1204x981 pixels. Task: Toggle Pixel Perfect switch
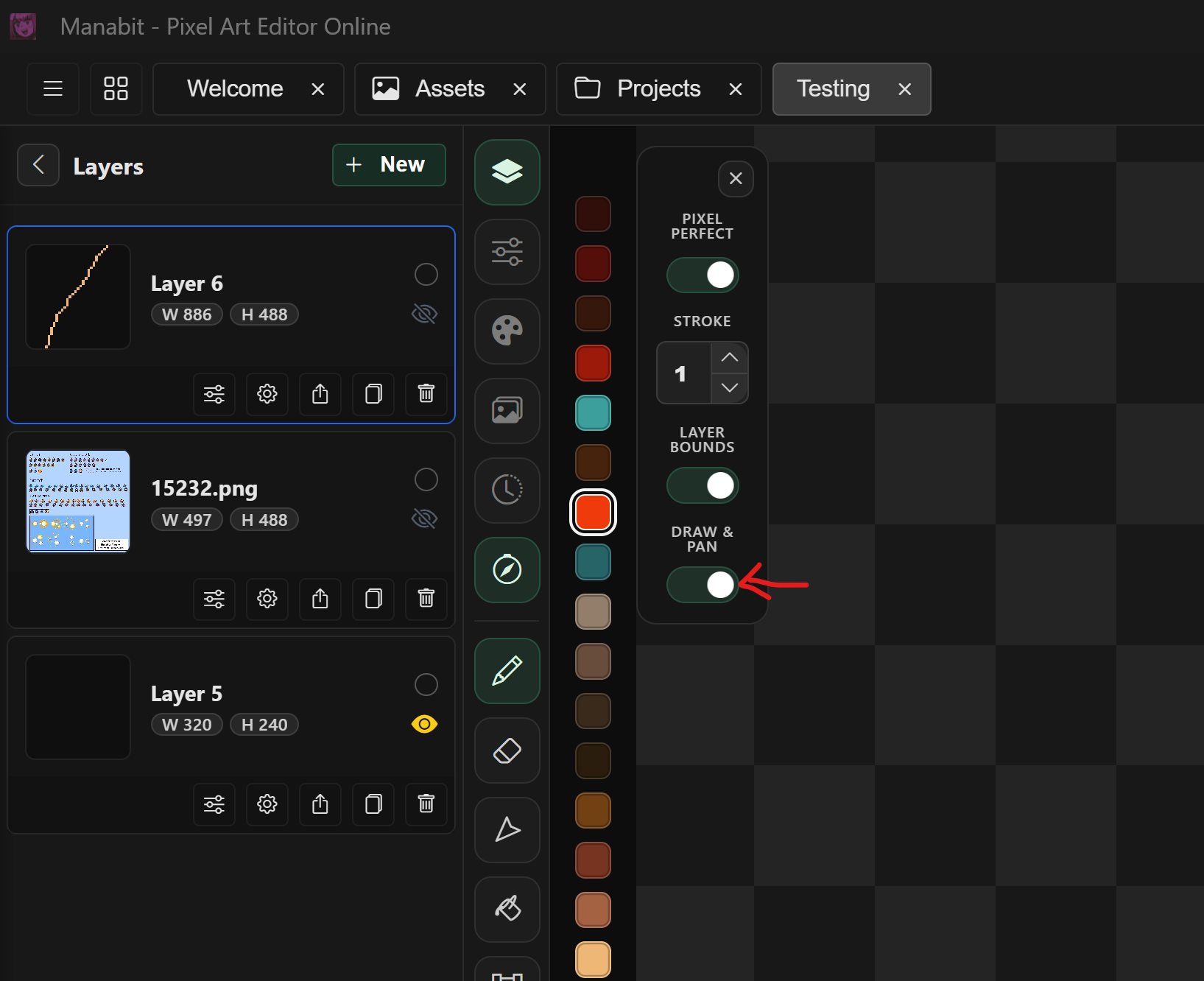[x=703, y=275]
